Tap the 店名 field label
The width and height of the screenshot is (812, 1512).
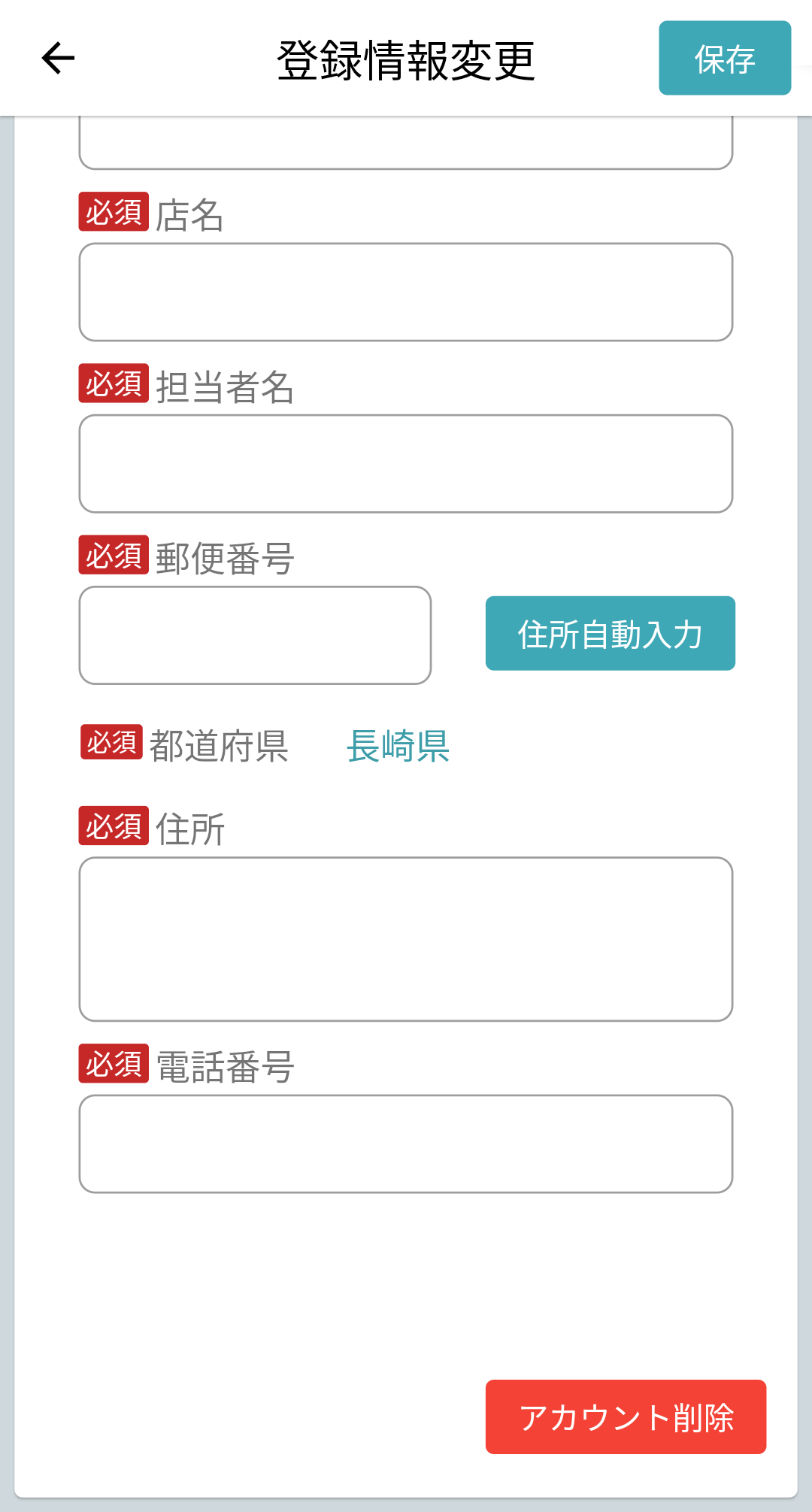[189, 216]
